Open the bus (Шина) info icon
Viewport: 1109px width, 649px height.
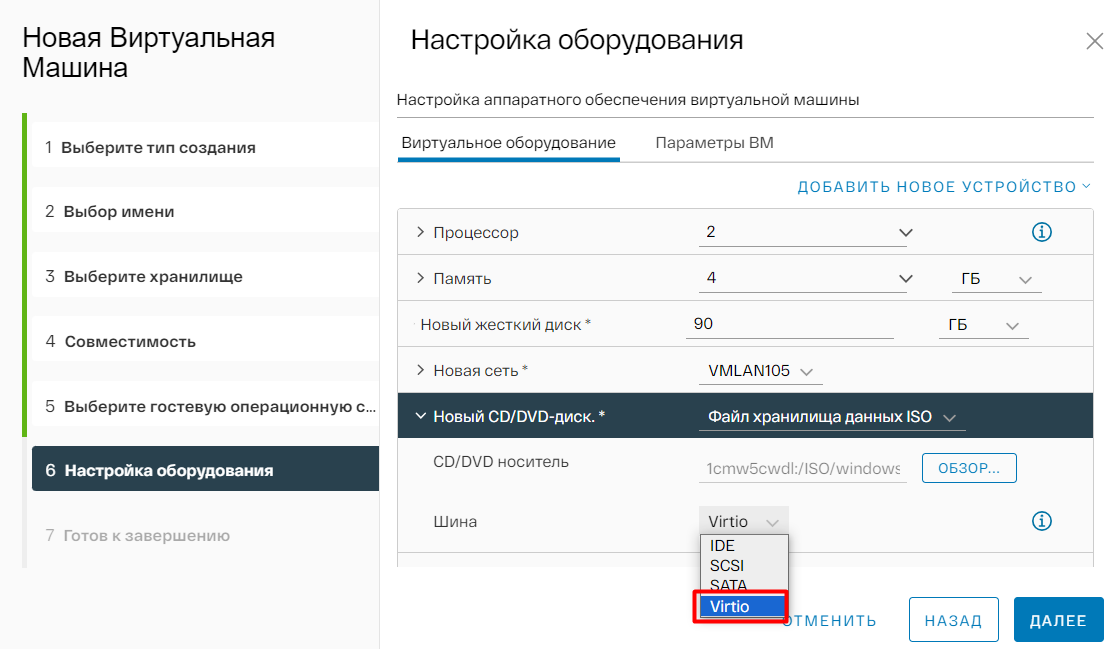(1041, 521)
